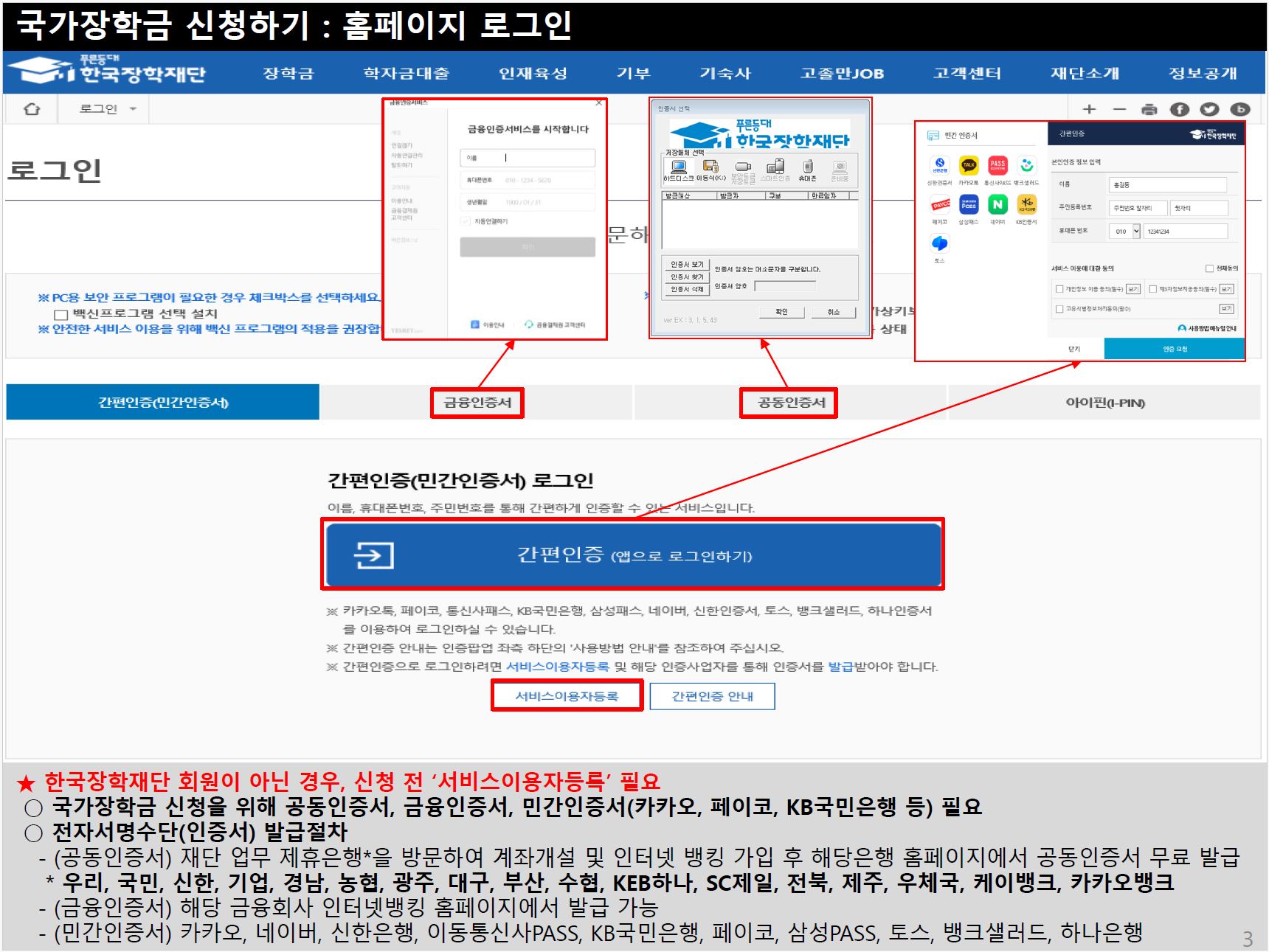Image resolution: width=1269 pixels, height=952 pixels.
Task: Choose 이동식(K:) removable storage media
Action: (x=711, y=170)
